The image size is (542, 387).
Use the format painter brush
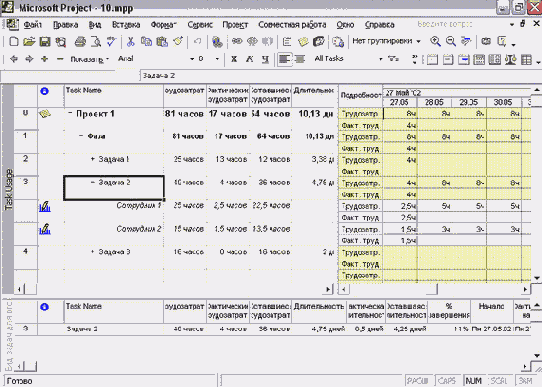[x=178, y=42]
